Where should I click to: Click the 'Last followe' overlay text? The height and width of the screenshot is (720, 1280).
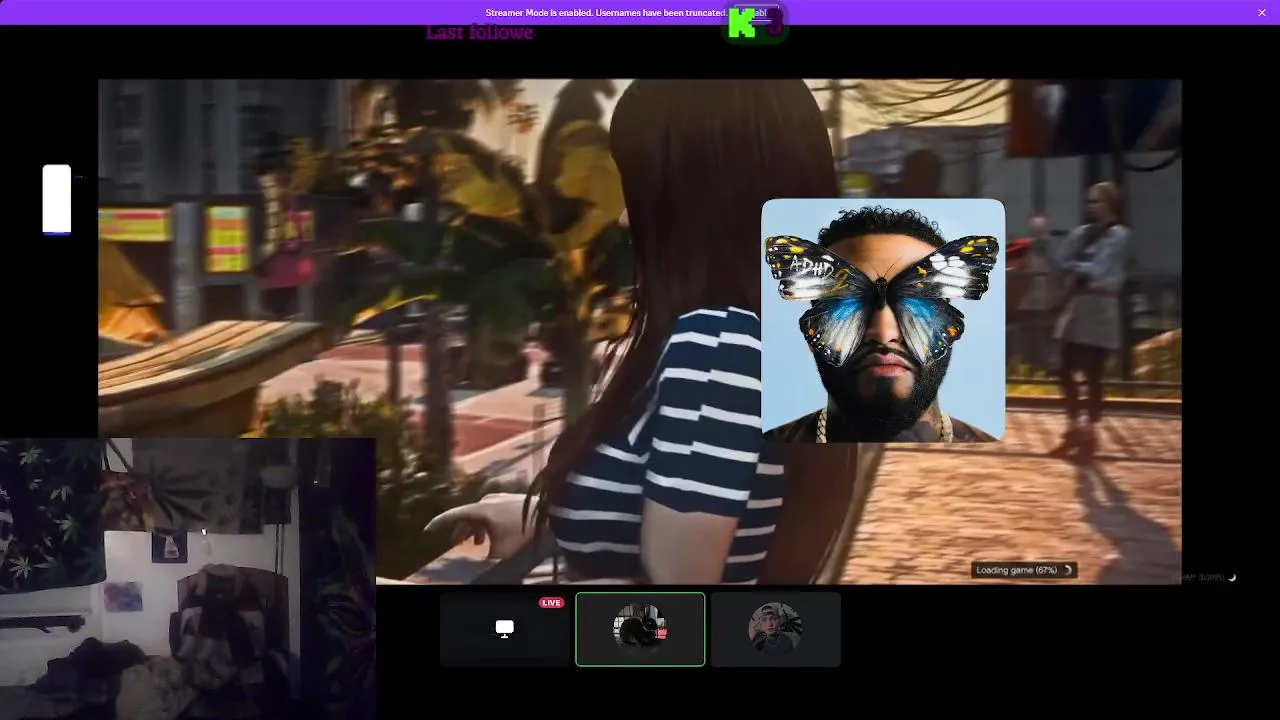coord(479,32)
